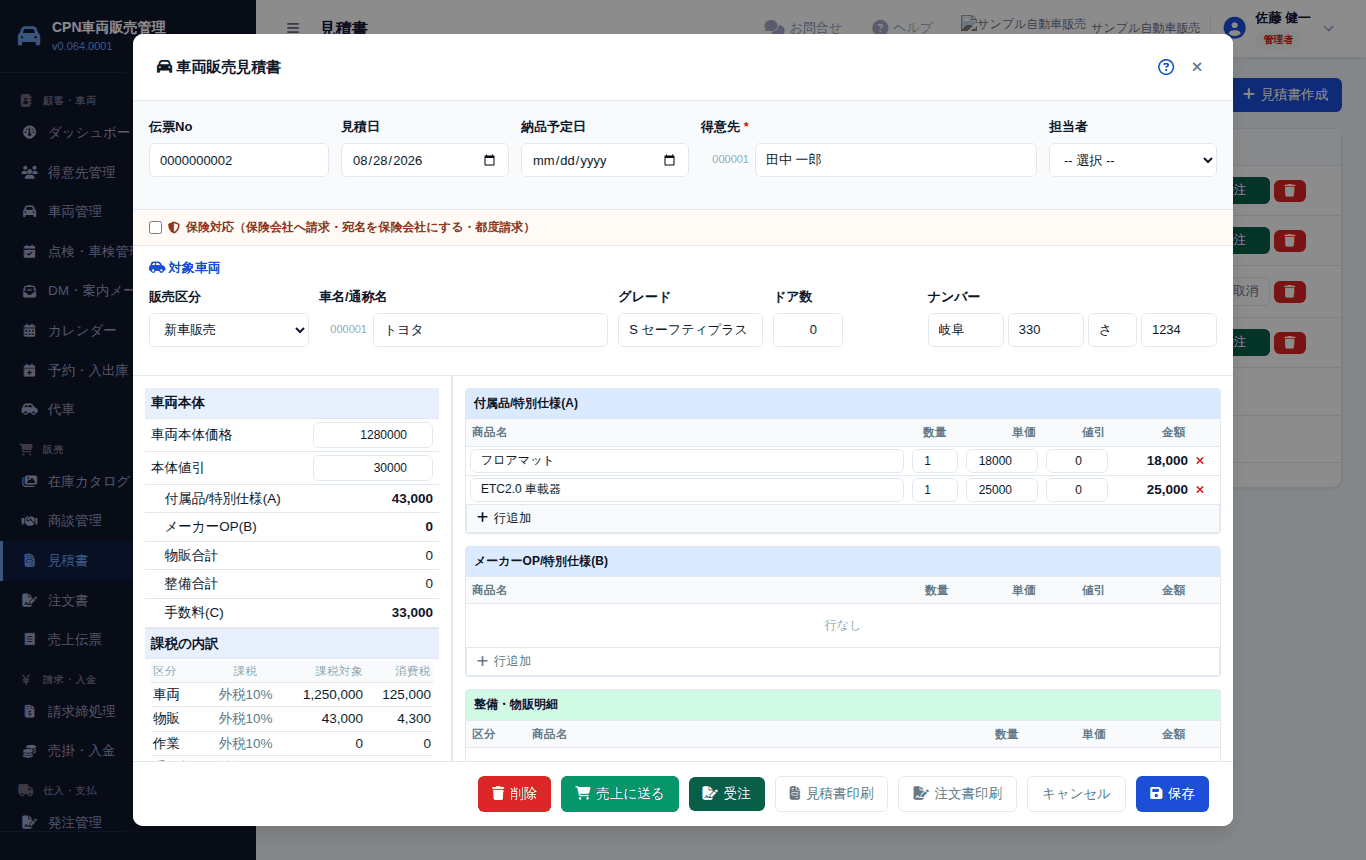
Task: Click the 伝票No input field
Action: coord(239,160)
